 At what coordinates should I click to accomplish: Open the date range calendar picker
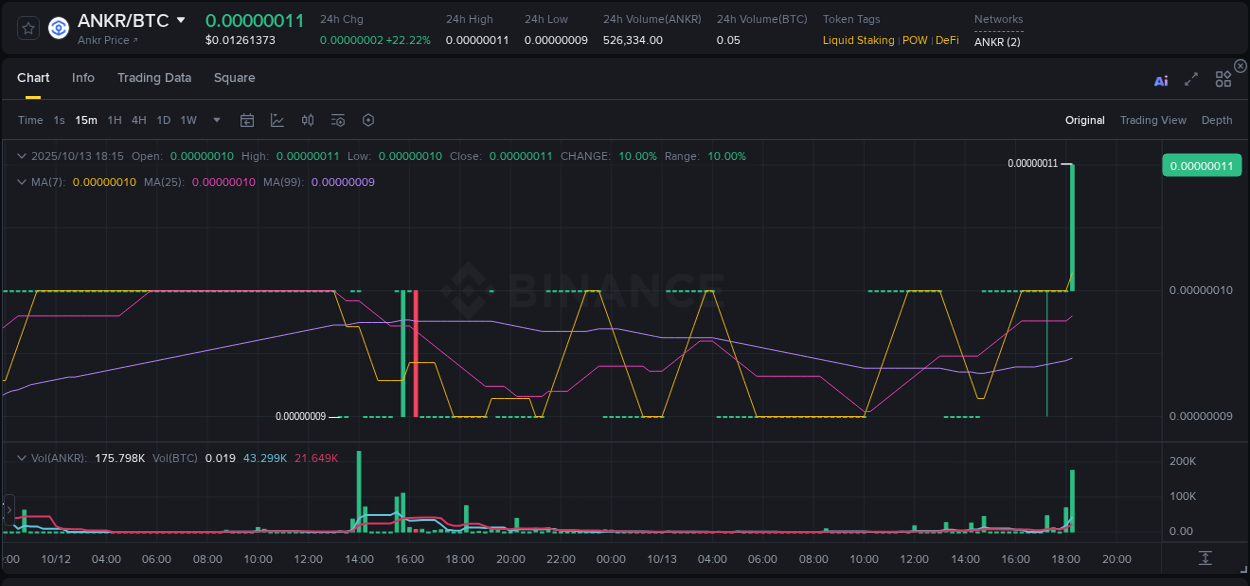coord(247,120)
